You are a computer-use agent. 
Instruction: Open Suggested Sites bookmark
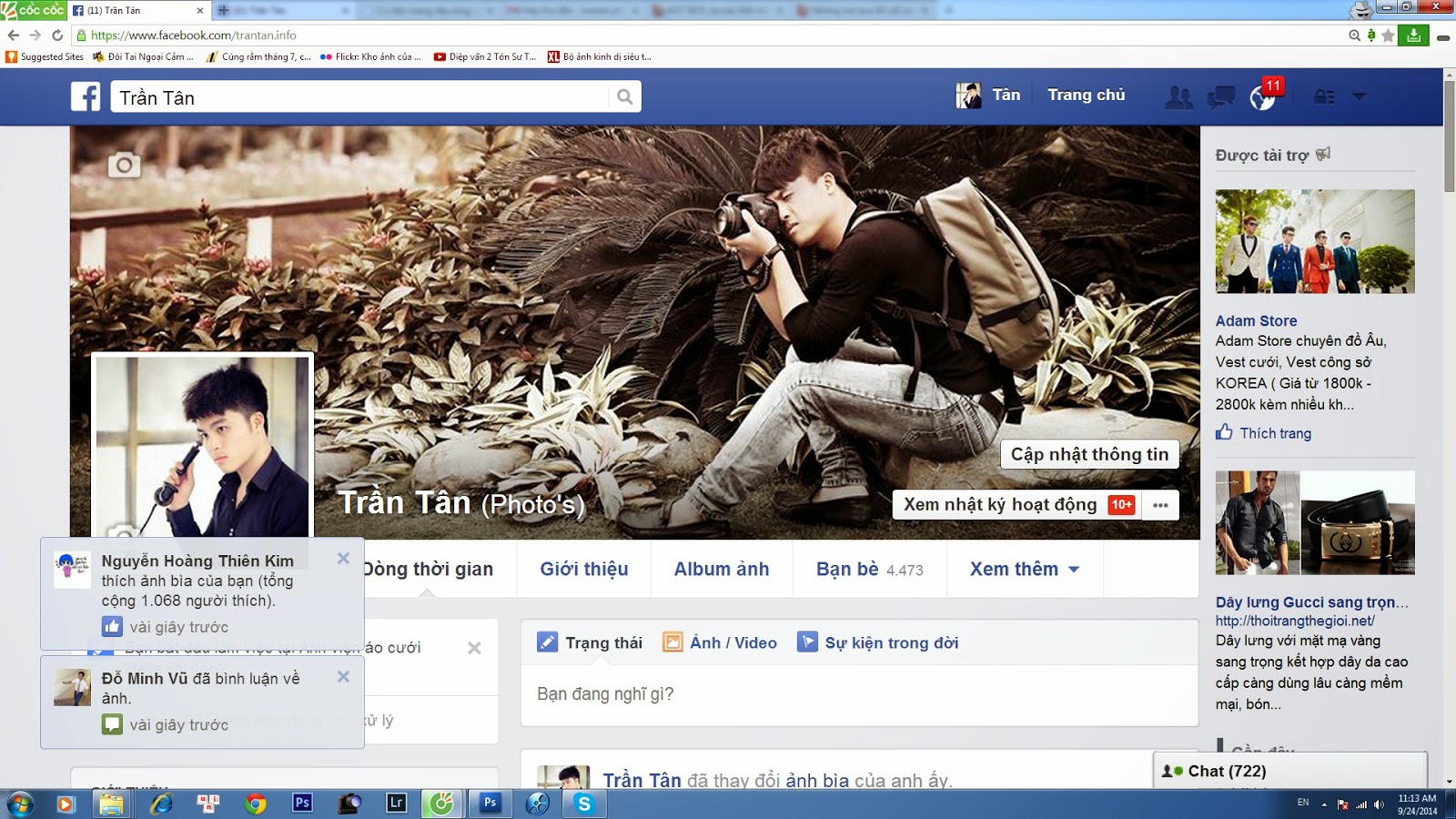45,56
